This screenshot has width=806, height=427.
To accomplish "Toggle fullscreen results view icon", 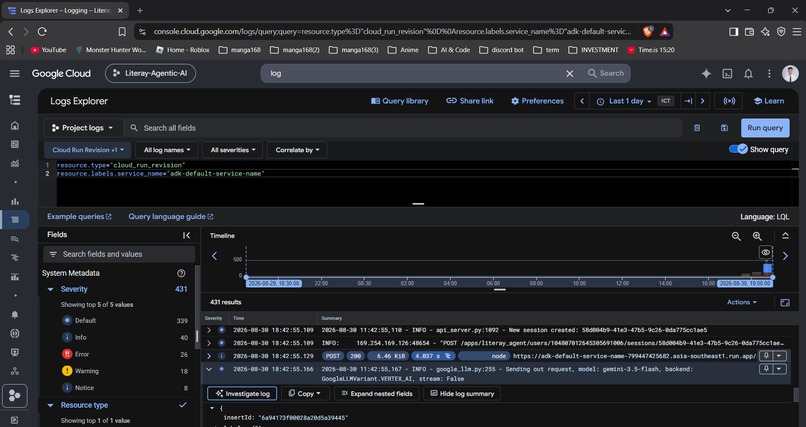I will (785, 303).
